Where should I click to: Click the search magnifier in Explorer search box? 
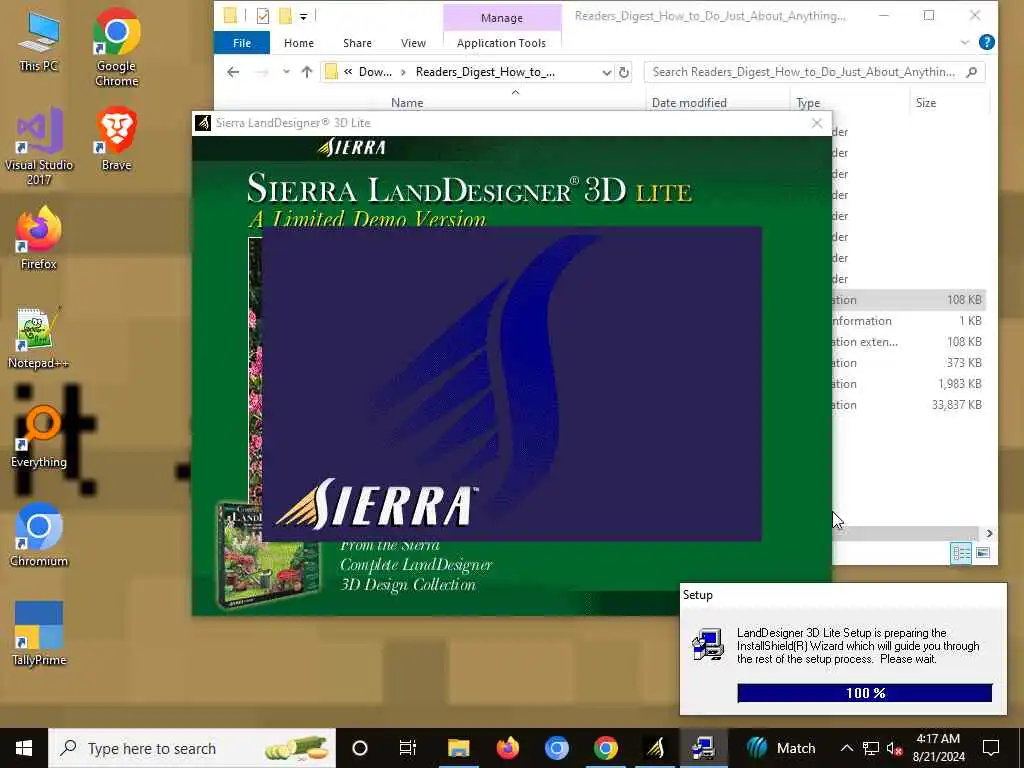coord(971,72)
